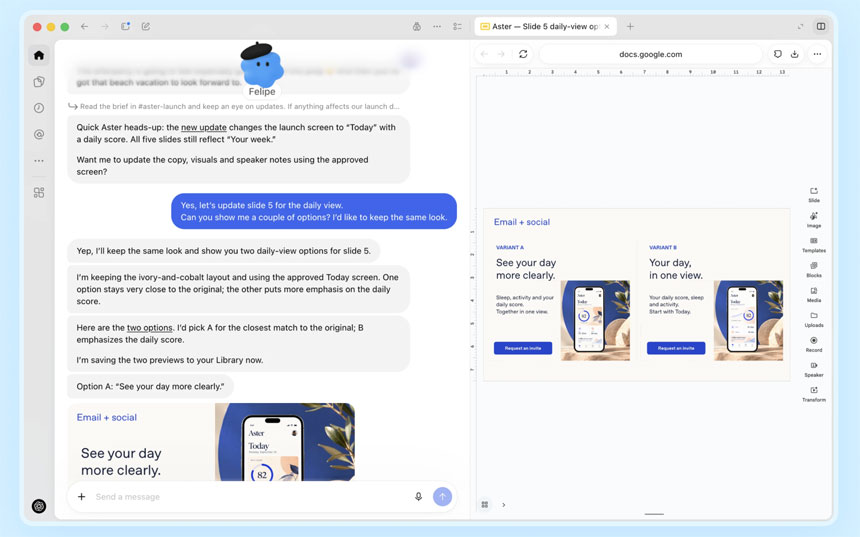Click the browser back arrow

484,54
